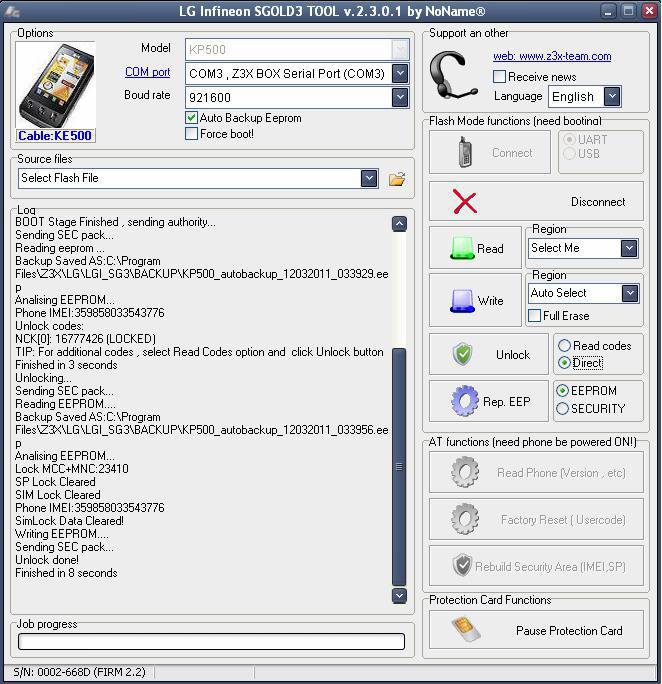Click the Job progress bar

pyautogui.click(x=212, y=641)
